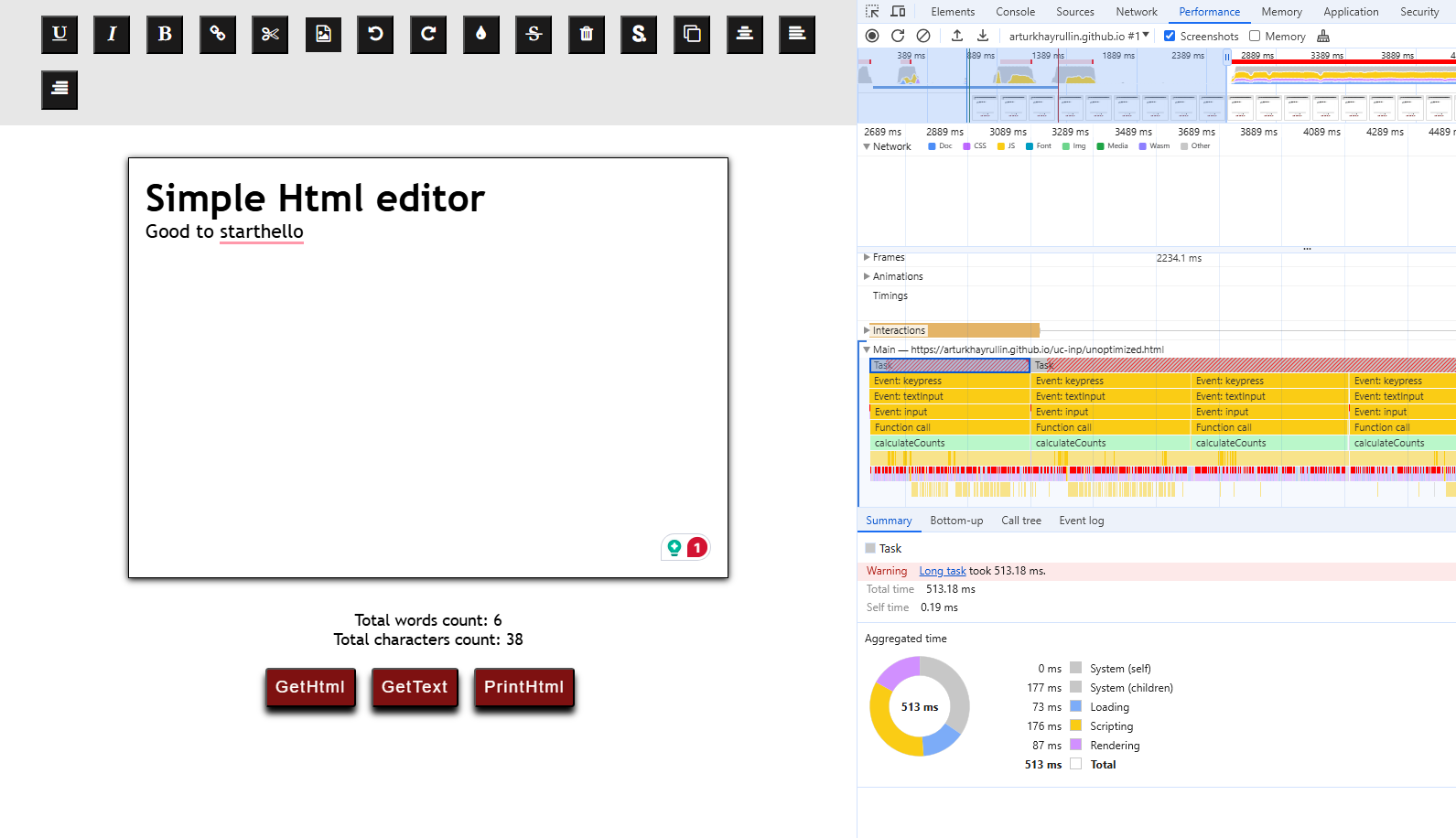Screen dimensions: 1456x838
Task: Start recording a performance profile
Action: click(872, 36)
